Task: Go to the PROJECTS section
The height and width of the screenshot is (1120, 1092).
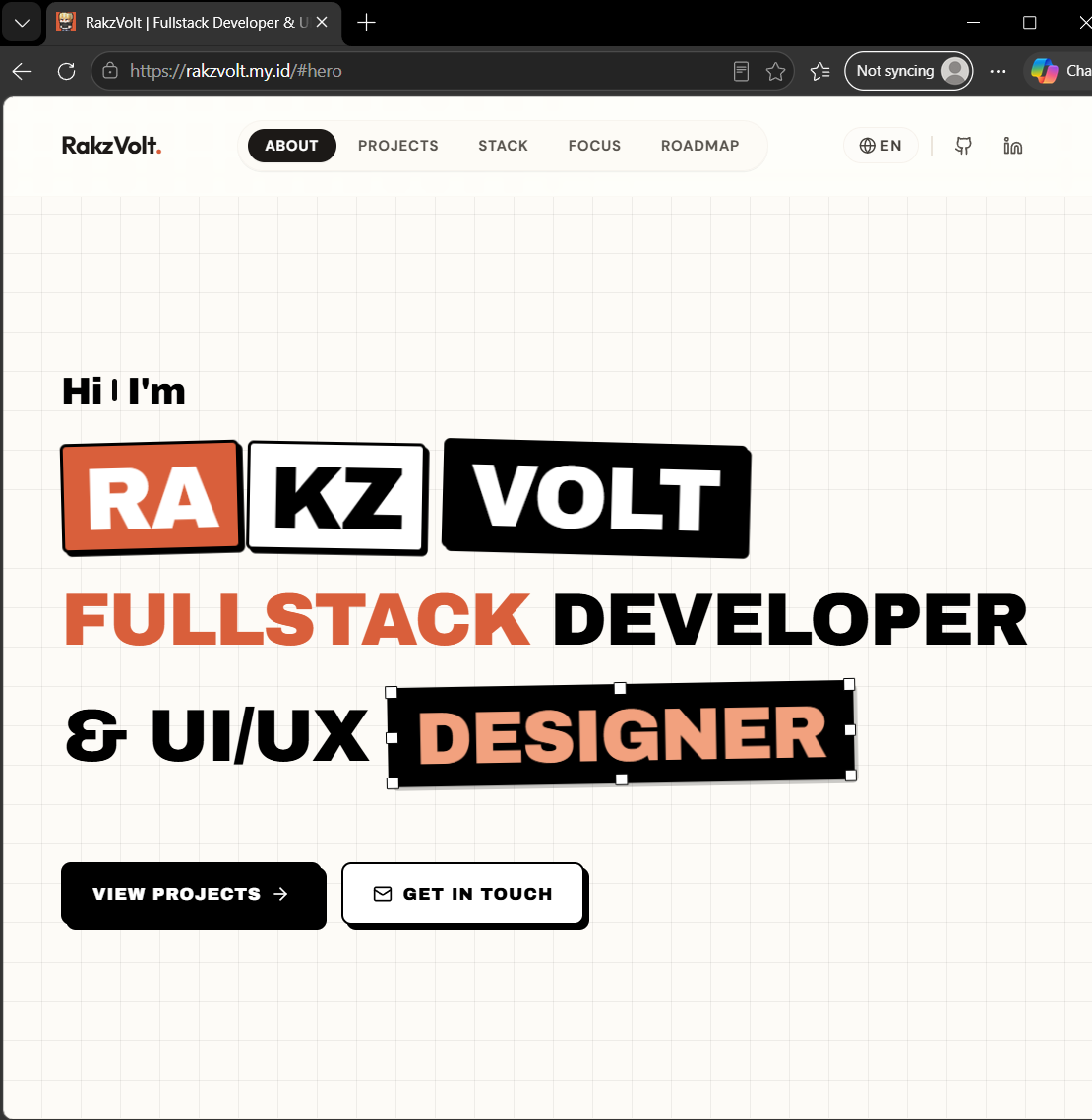Action: pos(397,146)
